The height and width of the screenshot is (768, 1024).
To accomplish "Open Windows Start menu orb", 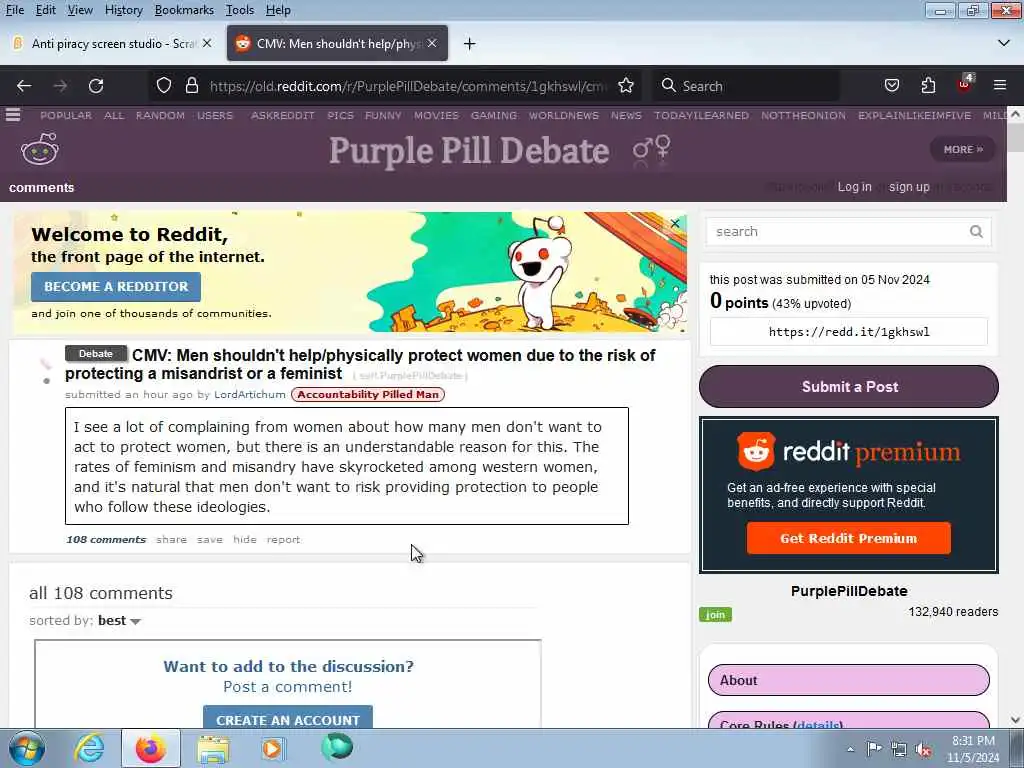I will tap(26, 748).
